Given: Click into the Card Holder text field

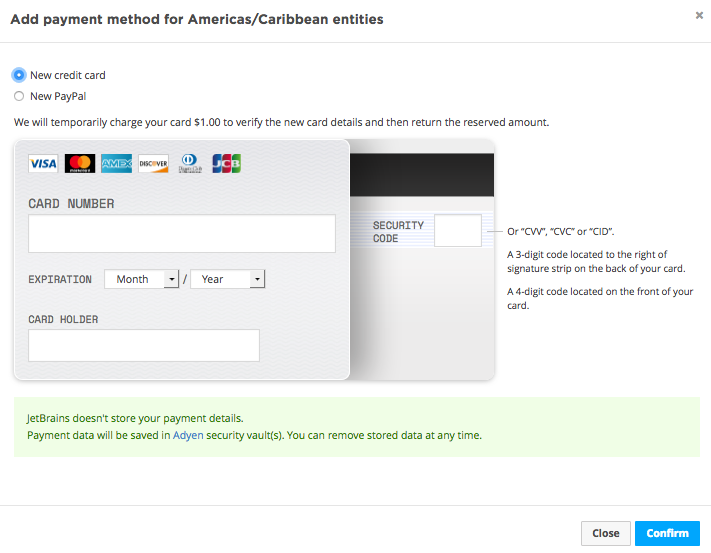Looking at the screenshot, I should click(143, 345).
